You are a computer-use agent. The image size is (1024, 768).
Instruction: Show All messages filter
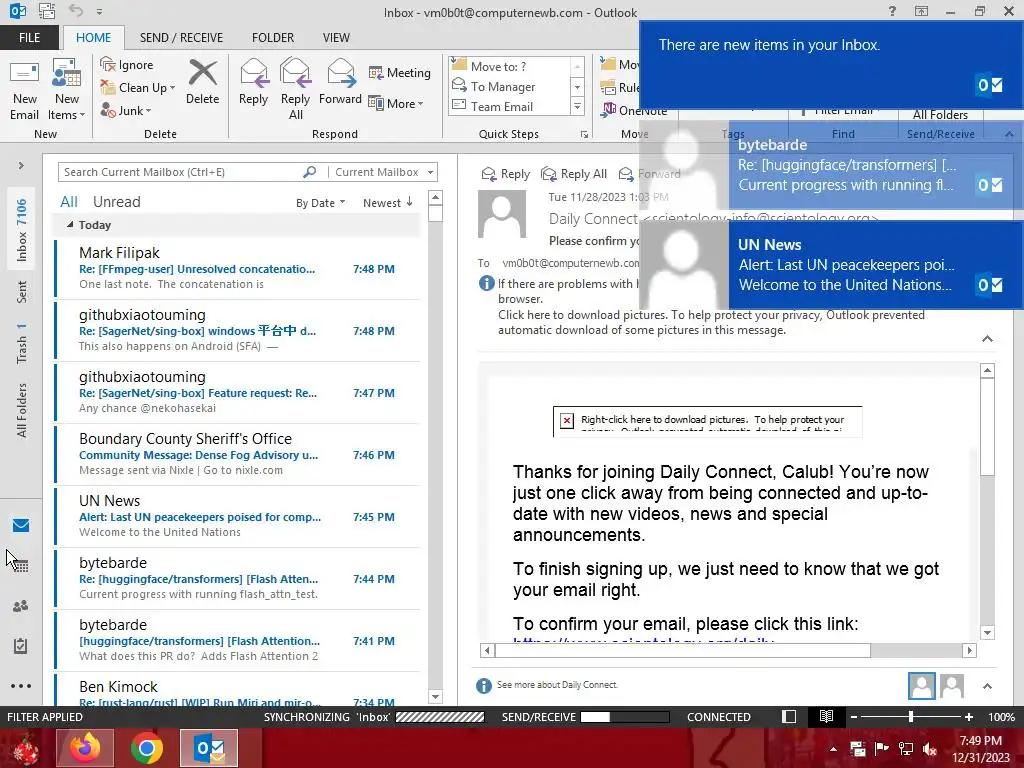tap(69, 202)
